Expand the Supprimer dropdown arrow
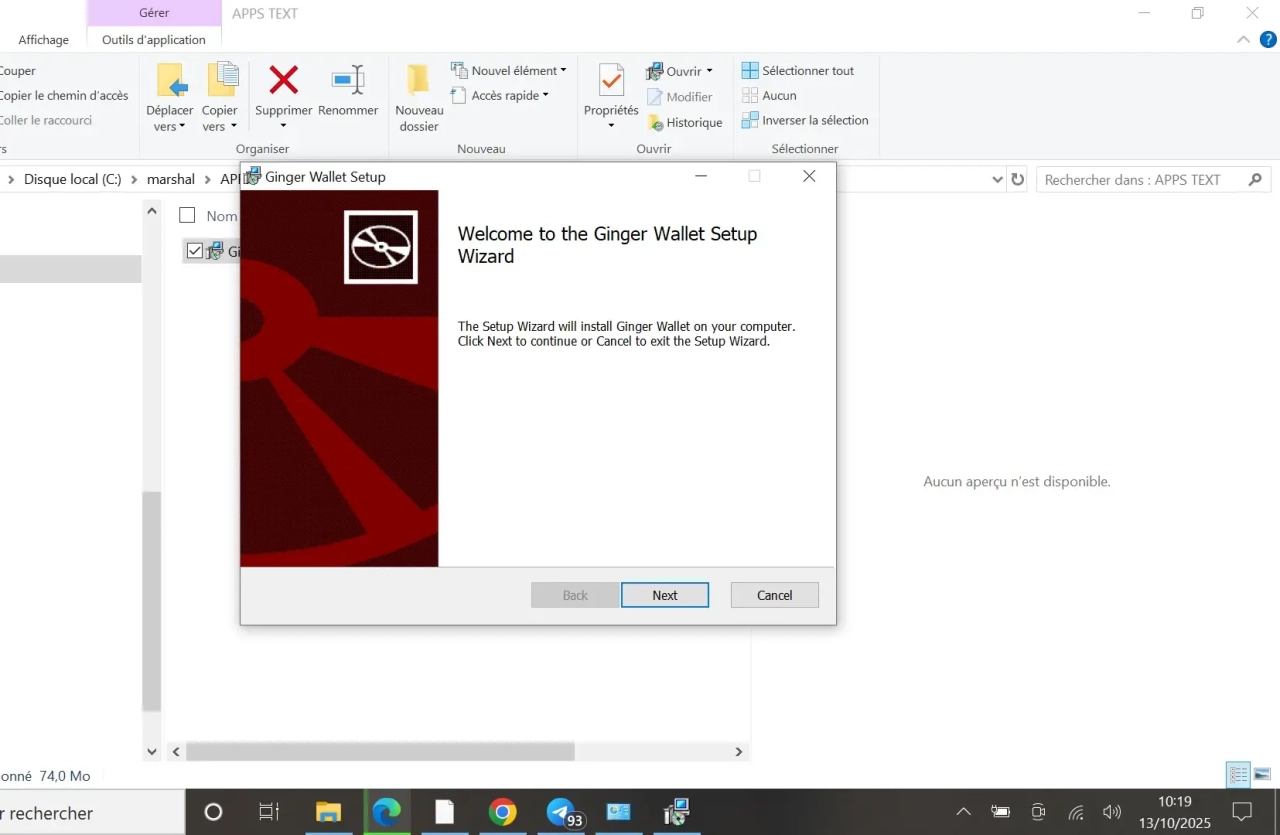 [283, 126]
